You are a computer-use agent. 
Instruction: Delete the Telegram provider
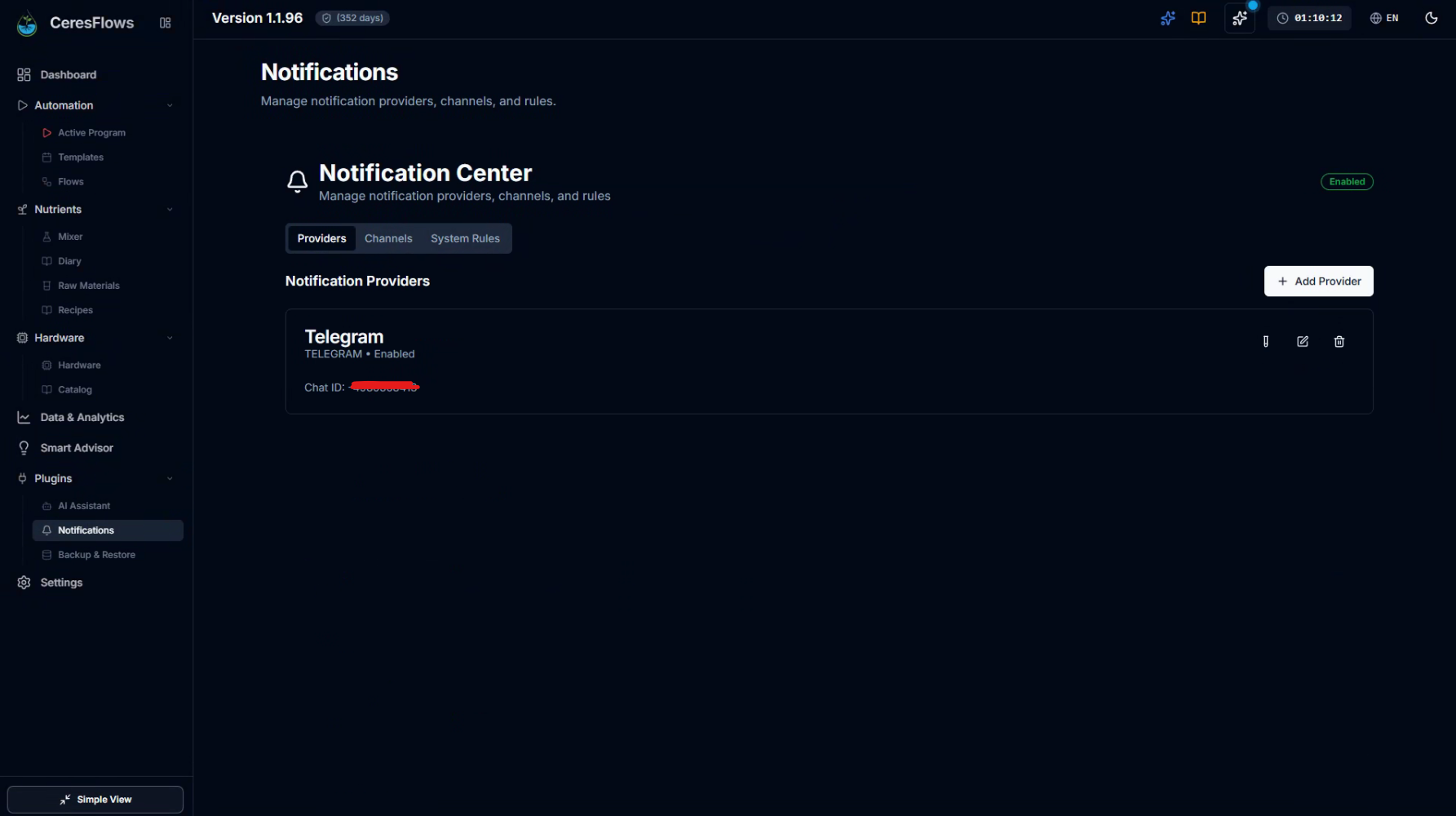click(x=1339, y=342)
